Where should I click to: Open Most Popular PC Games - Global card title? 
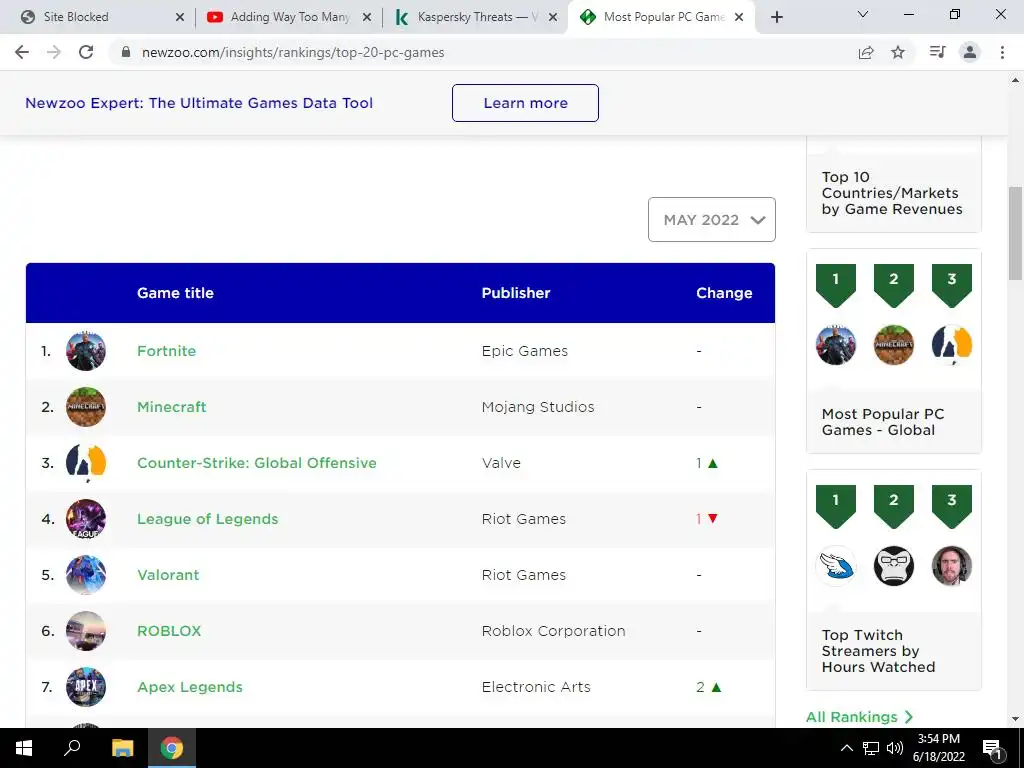[x=883, y=422]
